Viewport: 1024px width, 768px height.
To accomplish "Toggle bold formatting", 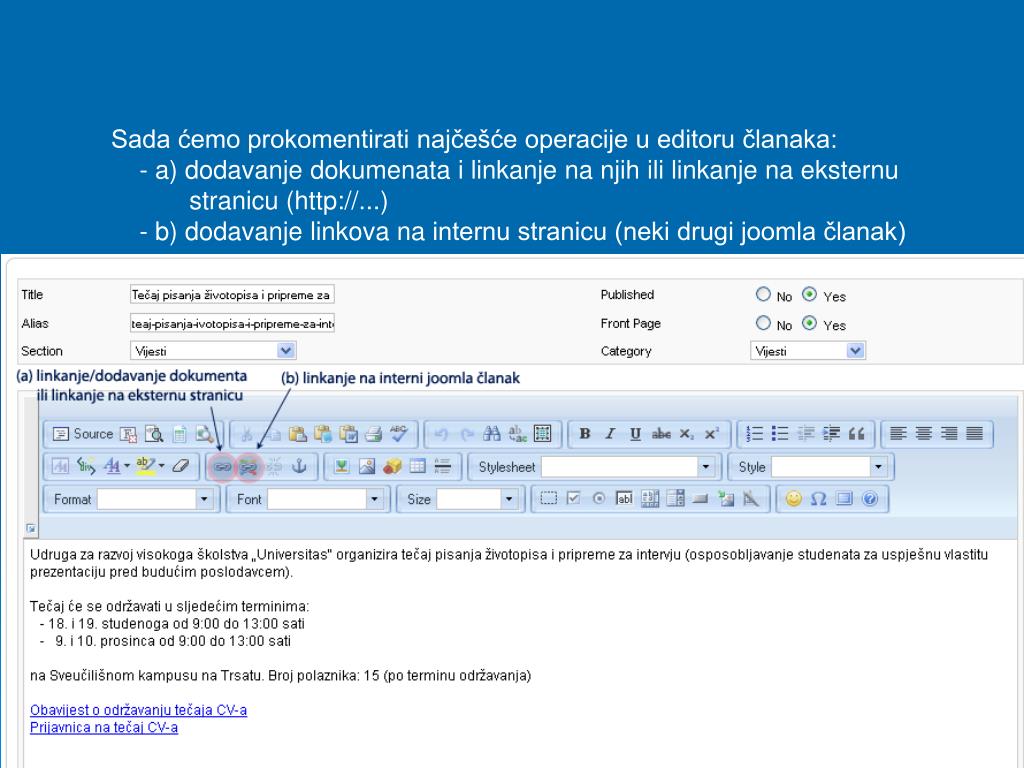I will coord(585,434).
